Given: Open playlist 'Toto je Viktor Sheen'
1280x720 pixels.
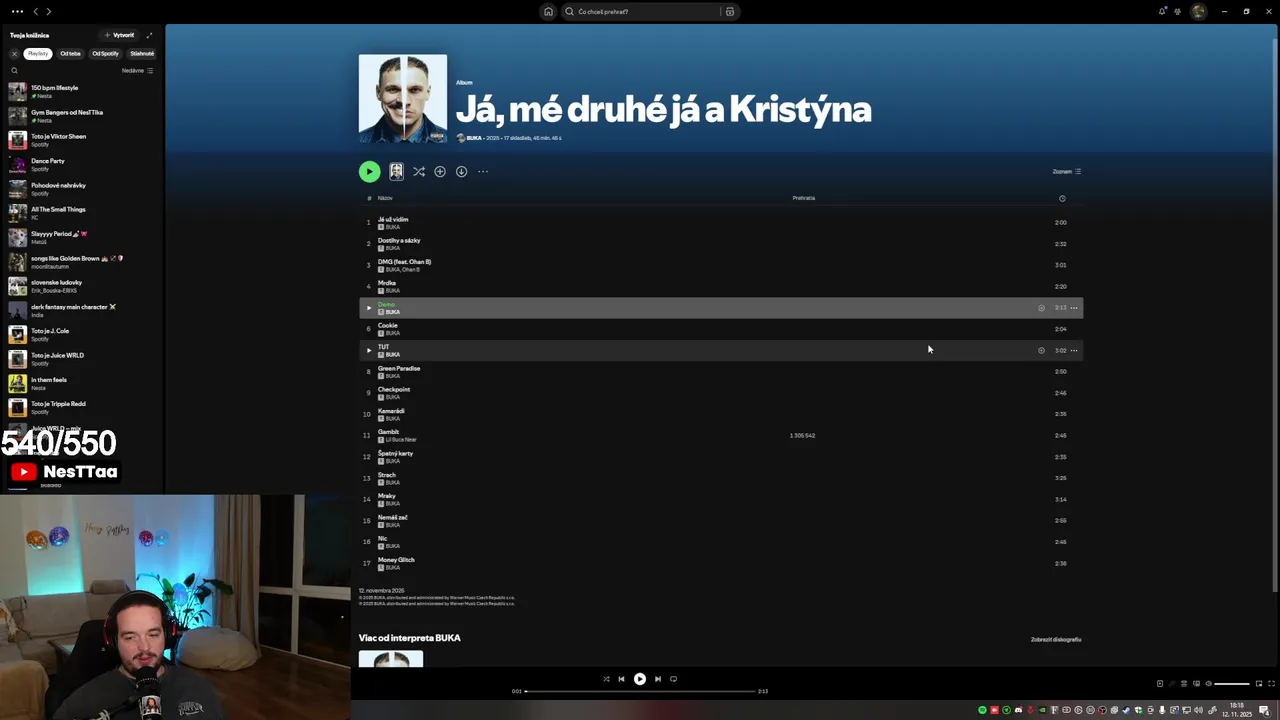Looking at the screenshot, I should point(82,140).
